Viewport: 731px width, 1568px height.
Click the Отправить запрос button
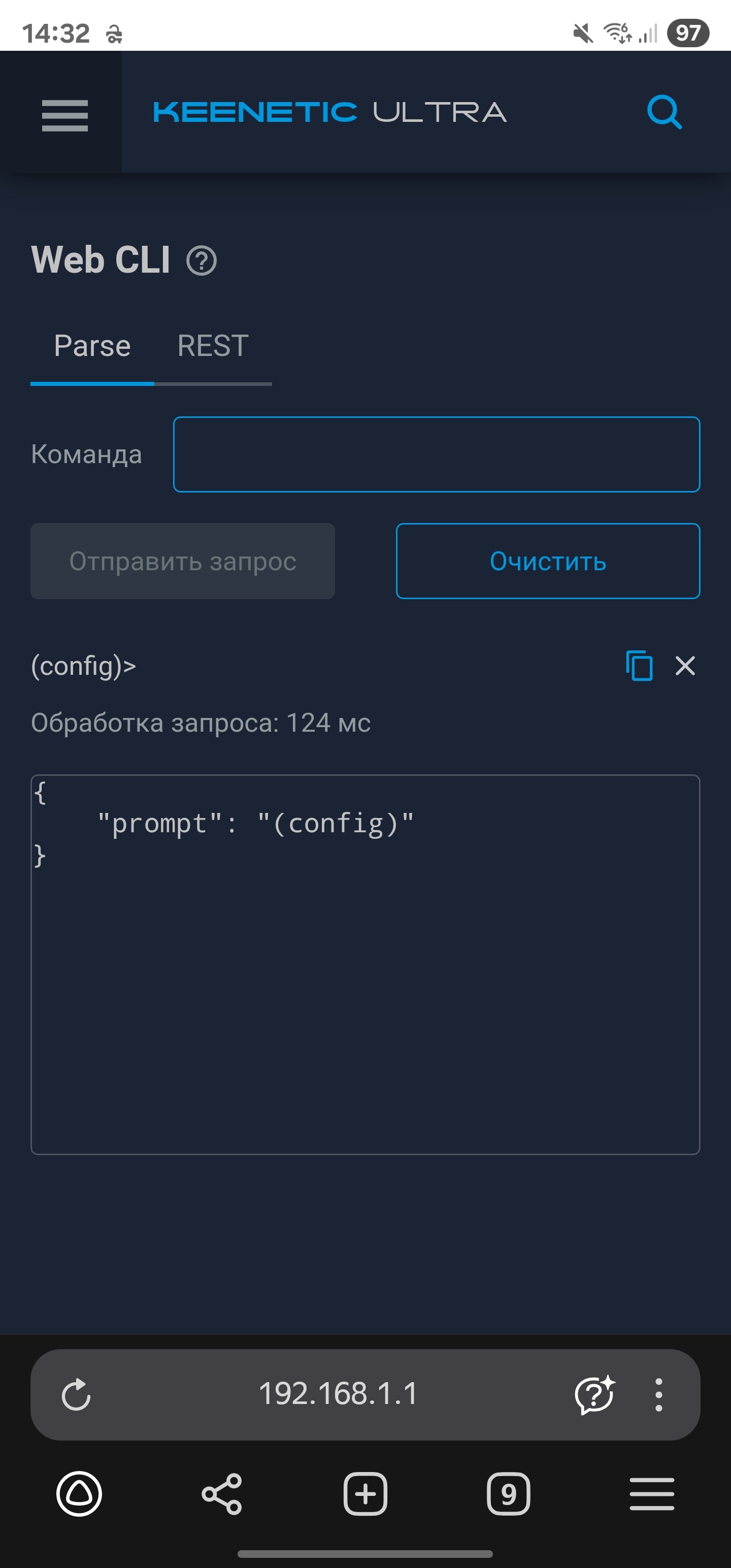(x=183, y=561)
